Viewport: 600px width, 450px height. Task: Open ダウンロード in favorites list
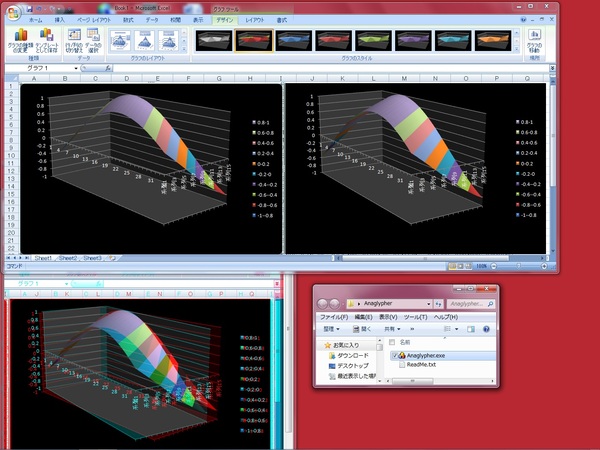[x=352, y=355]
